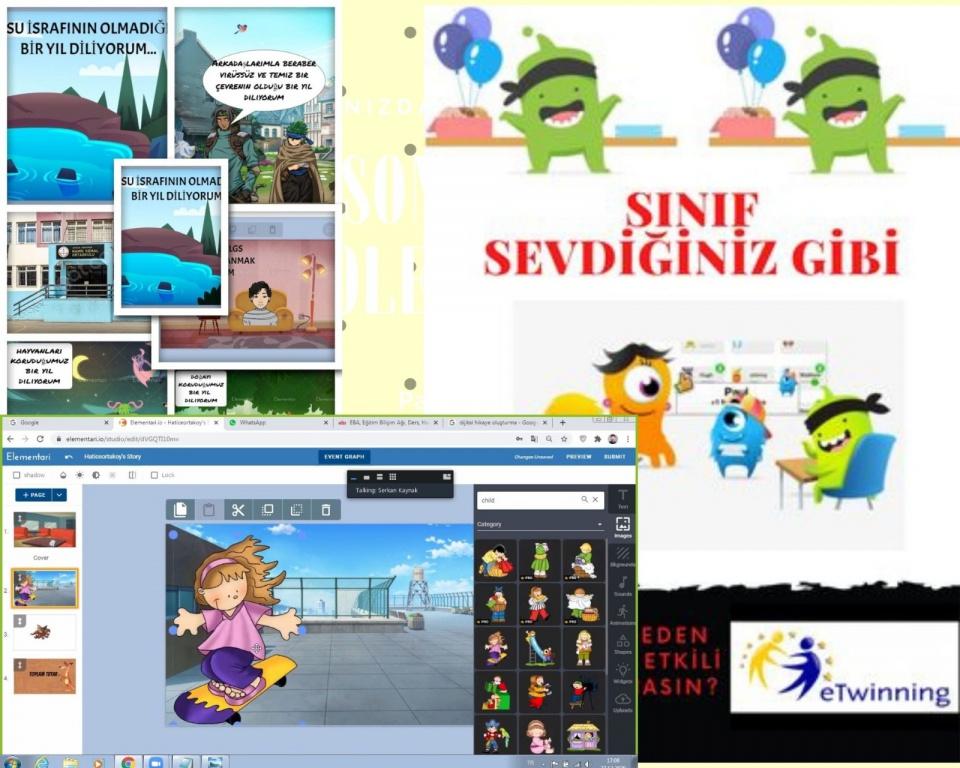Click the contrast half-circle icon
The width and height of the screenshot is (960, 768).
[x=96, y=475]
